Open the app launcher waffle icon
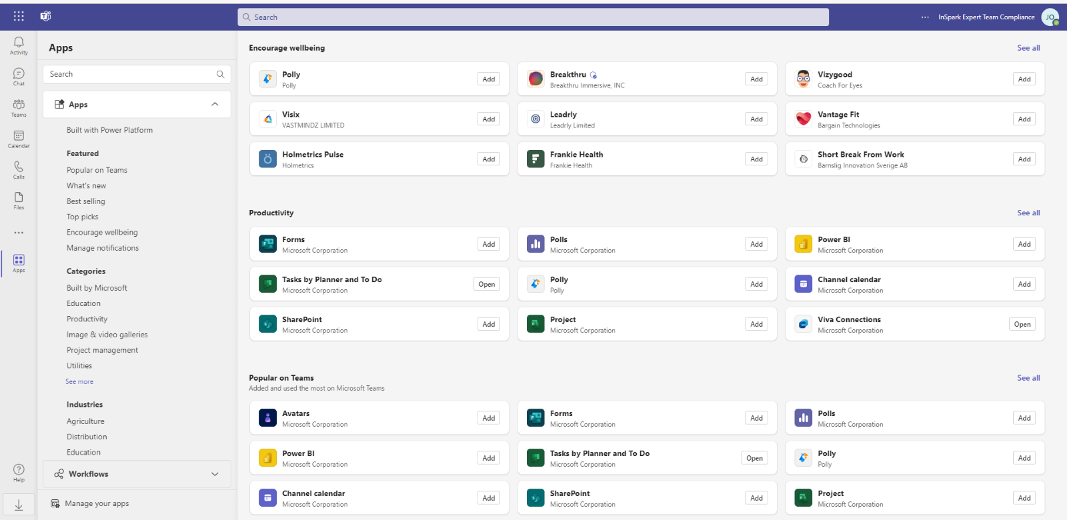 point(19,16)
